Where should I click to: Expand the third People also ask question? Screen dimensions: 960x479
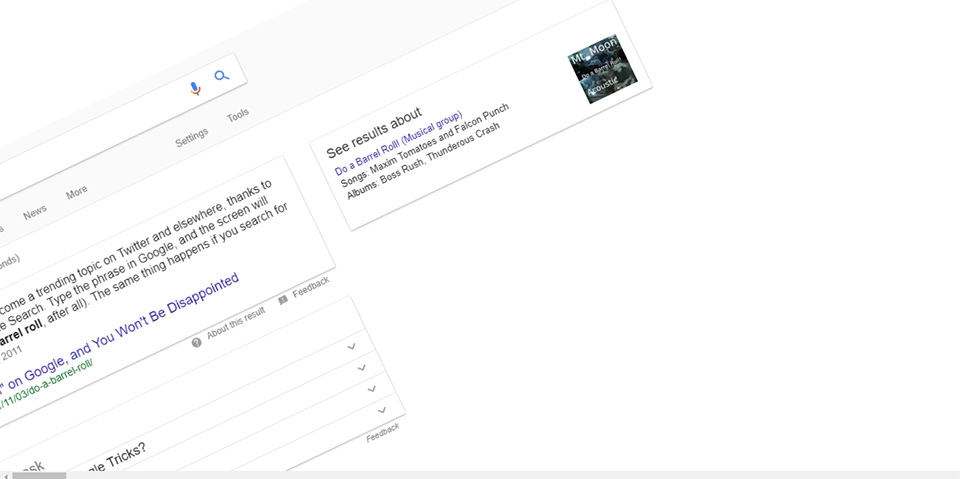click(x=372, y=389)
